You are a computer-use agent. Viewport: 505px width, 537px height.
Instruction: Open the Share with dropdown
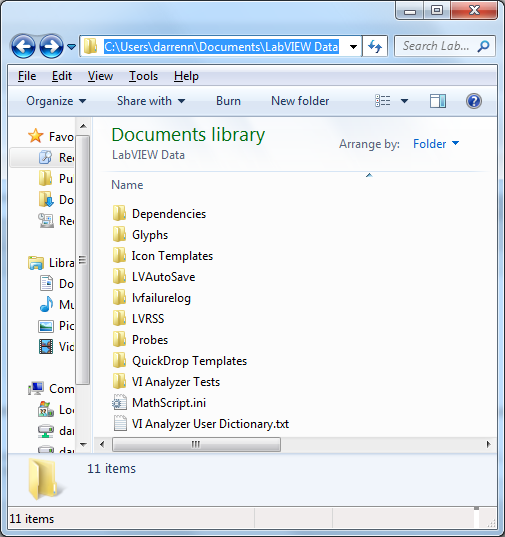click(x=151, y=101)
